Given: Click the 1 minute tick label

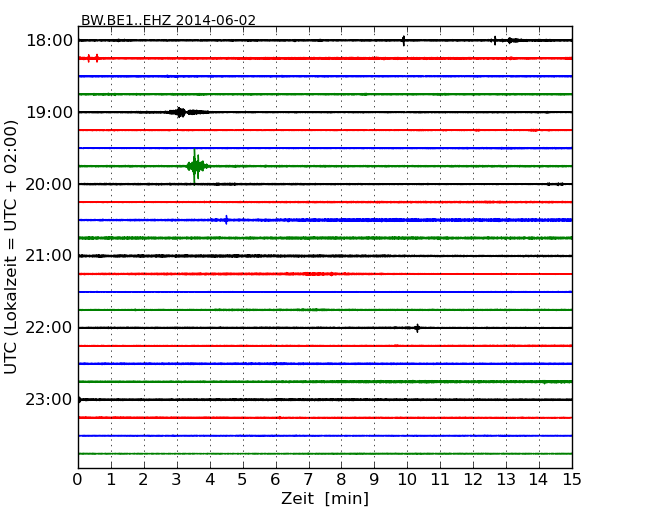Looking at the screenshot, I should point(111,479).
